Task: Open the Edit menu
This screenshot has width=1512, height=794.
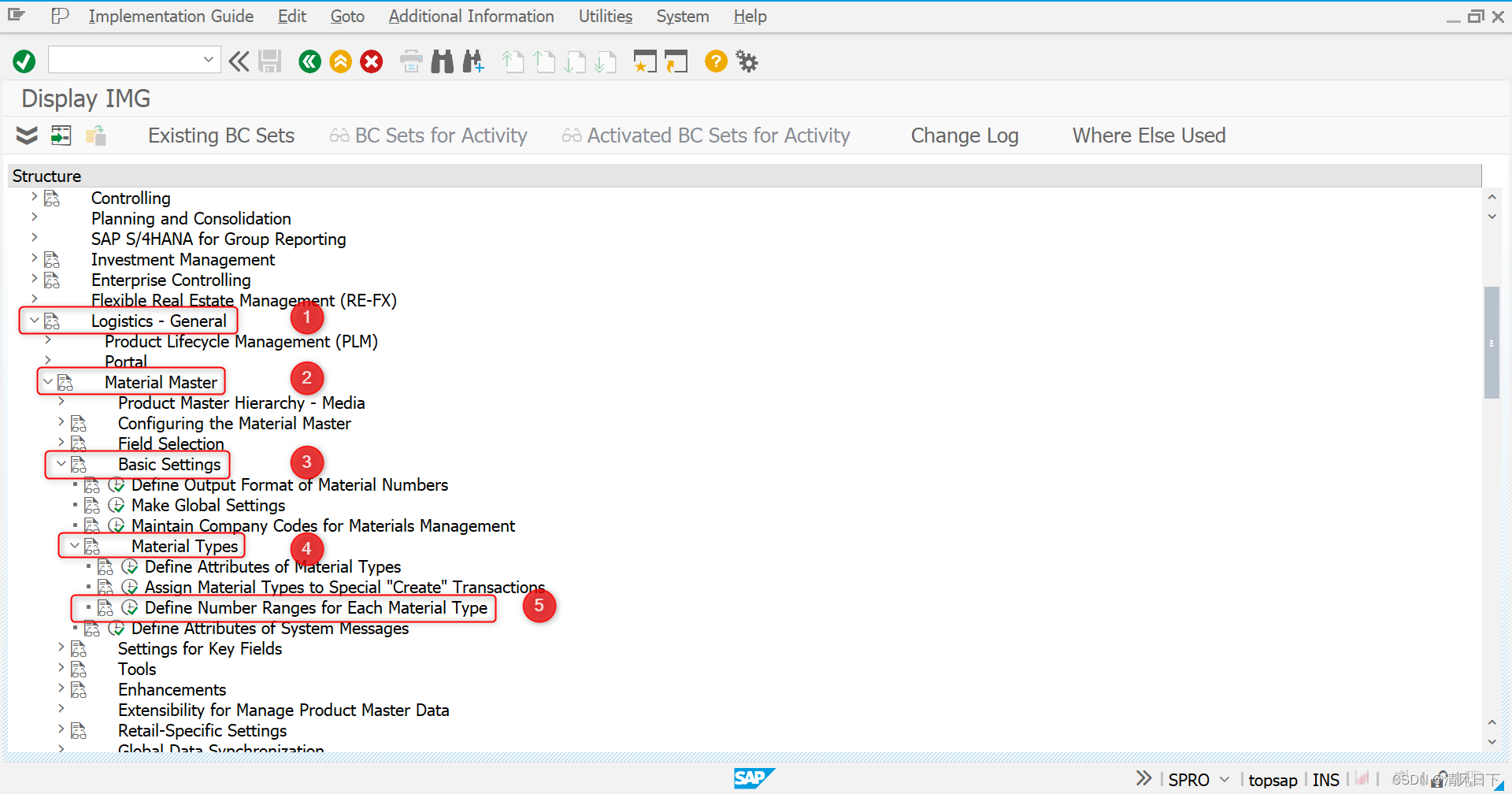Action: pos(292,16)
